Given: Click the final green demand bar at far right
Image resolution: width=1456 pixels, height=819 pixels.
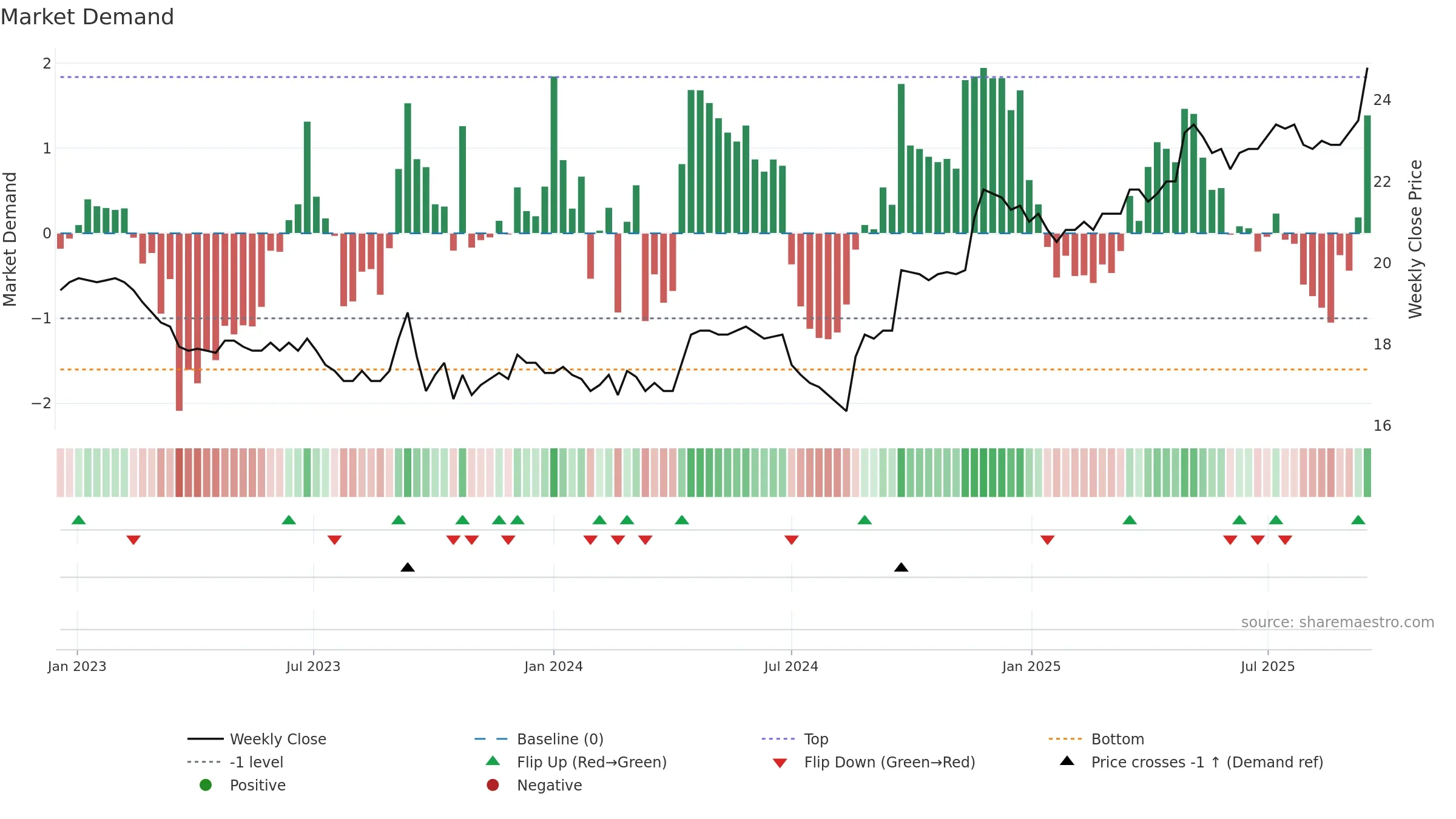Looking at the screenshot, I should (1367, 174).
